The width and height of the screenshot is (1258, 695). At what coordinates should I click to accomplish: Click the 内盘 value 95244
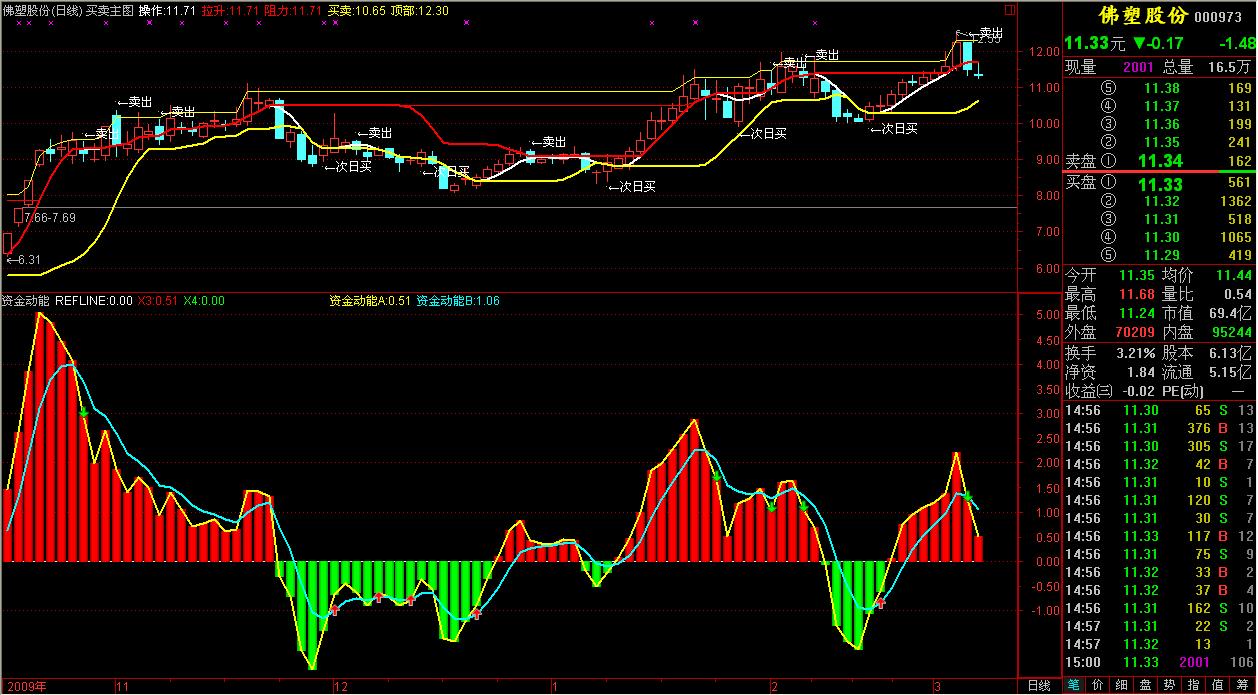(x=1230, y=332)
